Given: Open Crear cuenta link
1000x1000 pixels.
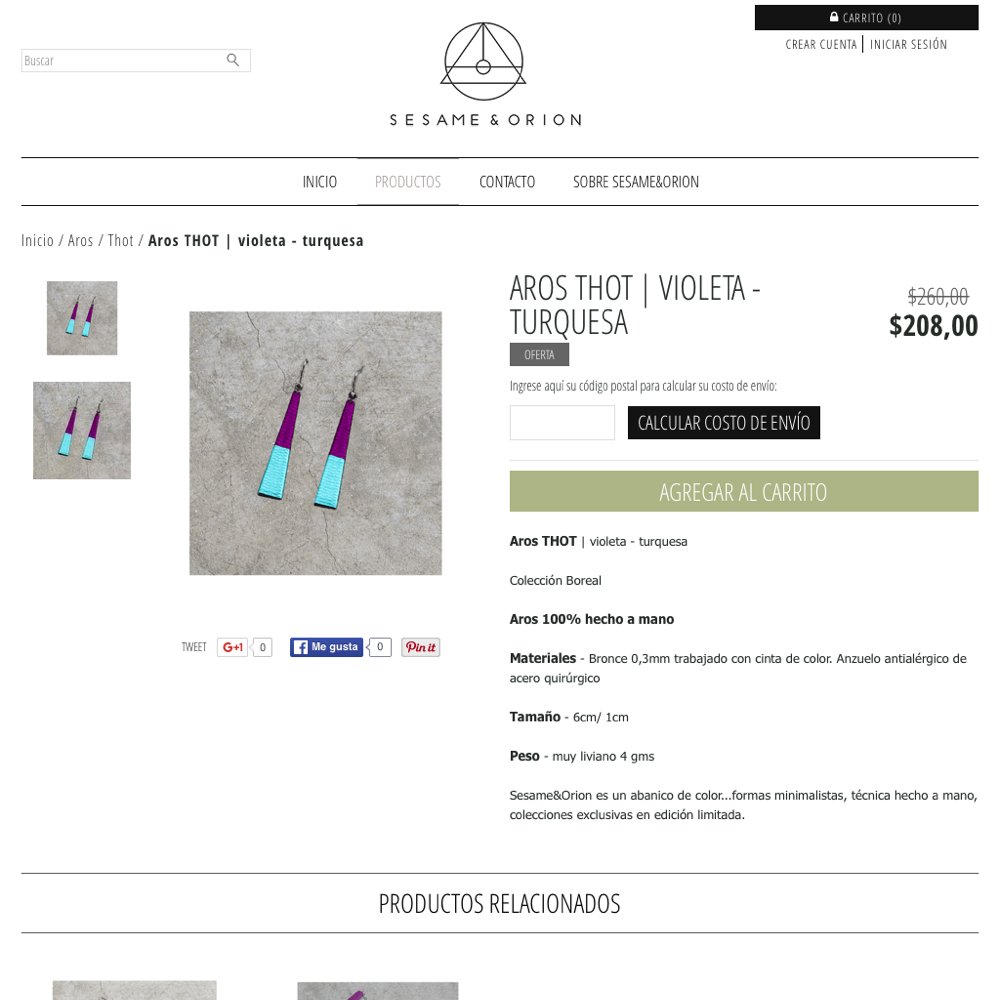Looking at the screenshot, I should coord(821,45).
